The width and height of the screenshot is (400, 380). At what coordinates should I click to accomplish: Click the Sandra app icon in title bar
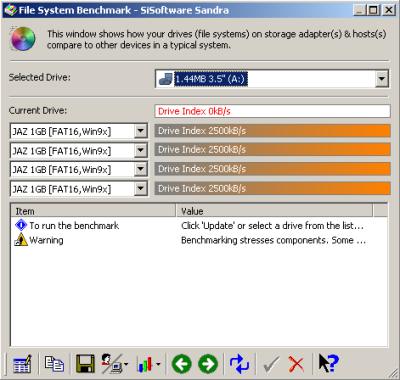[10, 10]
